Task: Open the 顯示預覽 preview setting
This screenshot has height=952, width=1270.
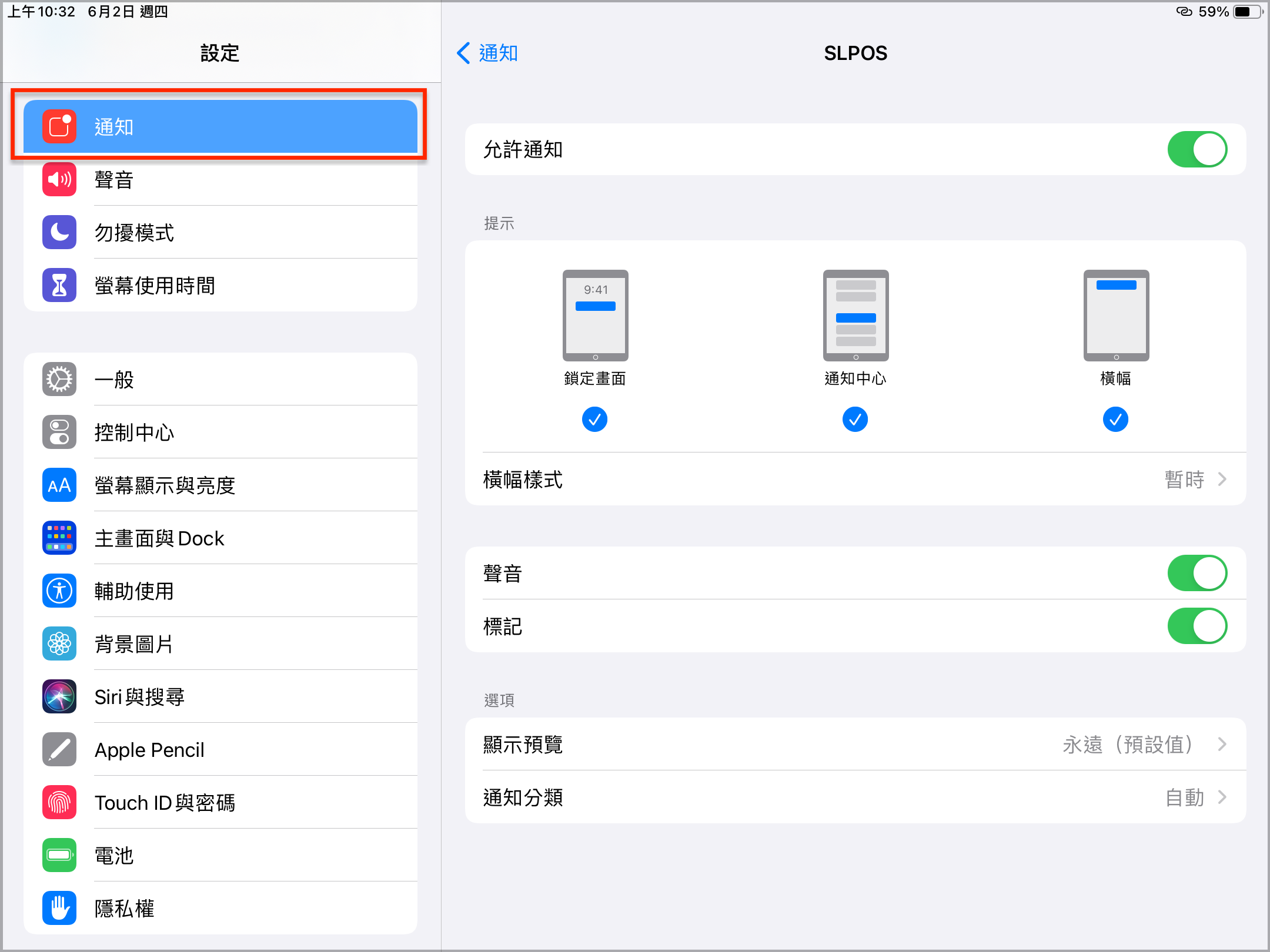Action: pos(855,744)
